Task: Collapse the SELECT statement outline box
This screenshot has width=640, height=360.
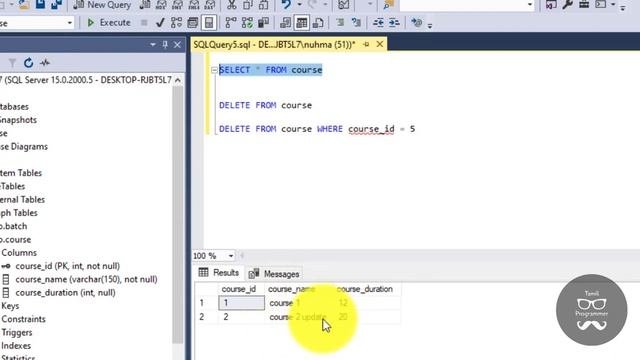Action: [x=214, y=70]
